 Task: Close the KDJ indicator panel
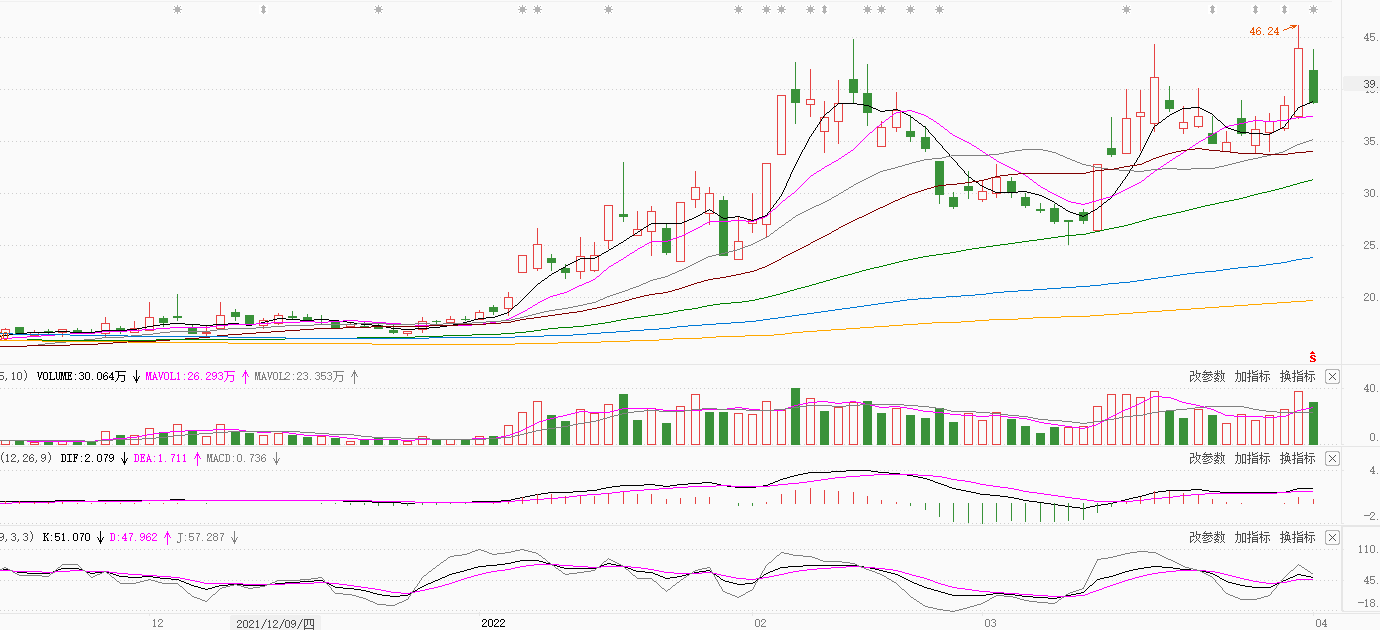click(1332, 537)
